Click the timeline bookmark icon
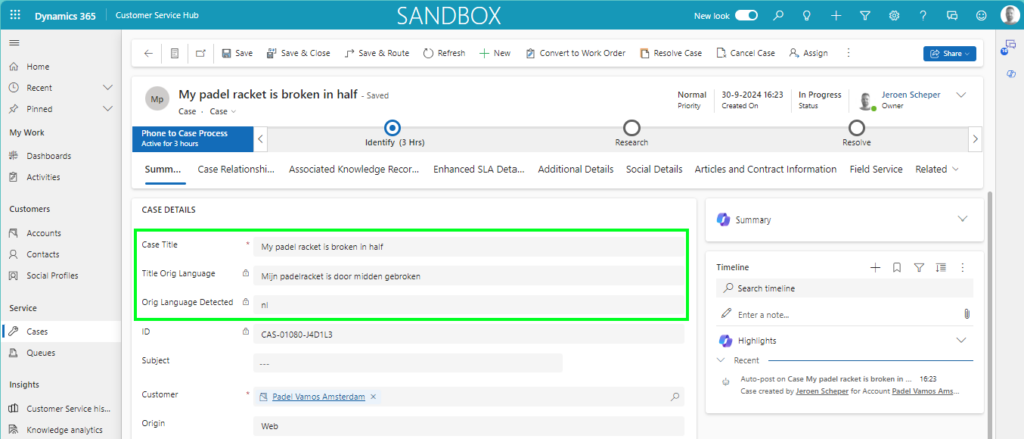 (897, 267)
